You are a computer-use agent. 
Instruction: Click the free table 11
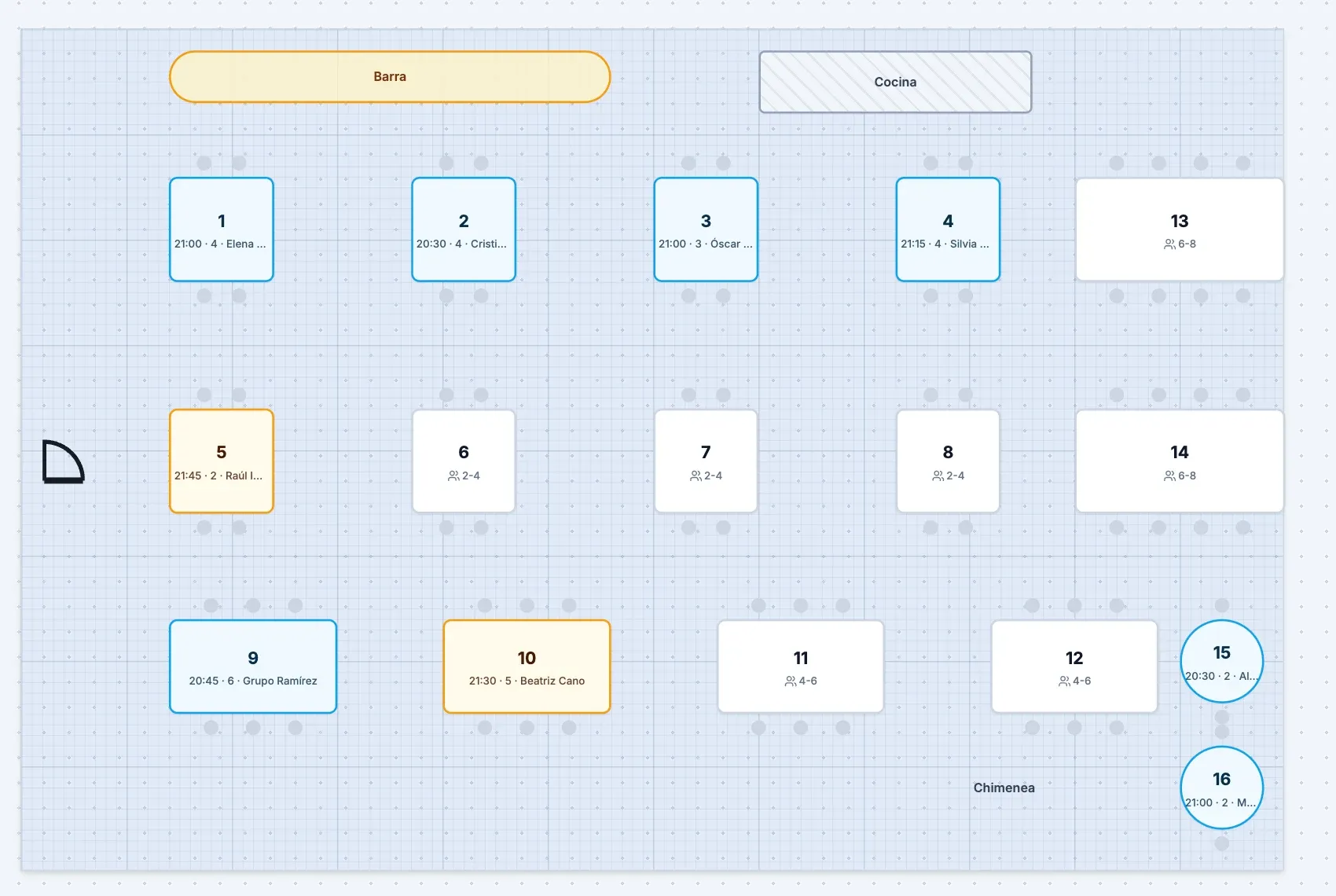tap(801, 666)
